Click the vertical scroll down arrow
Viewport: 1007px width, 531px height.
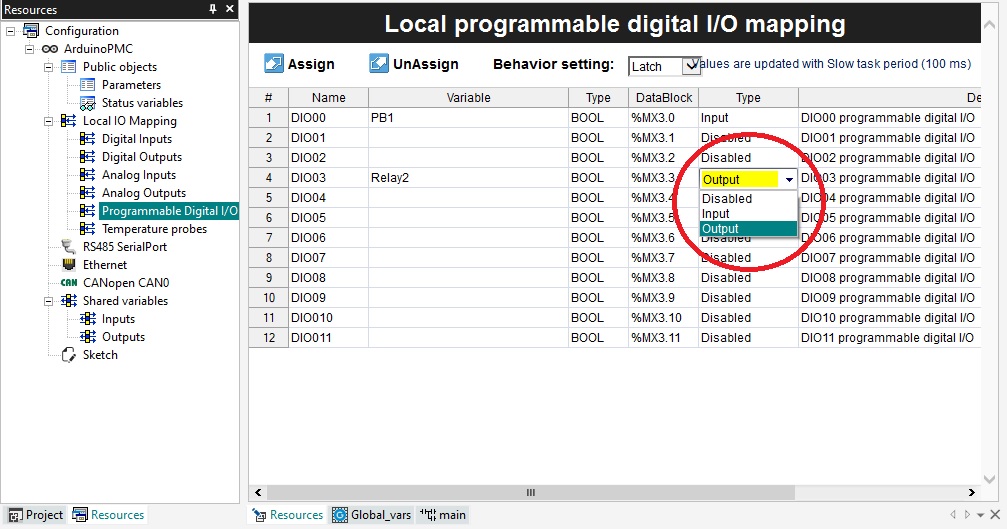[x=990, y=480]
